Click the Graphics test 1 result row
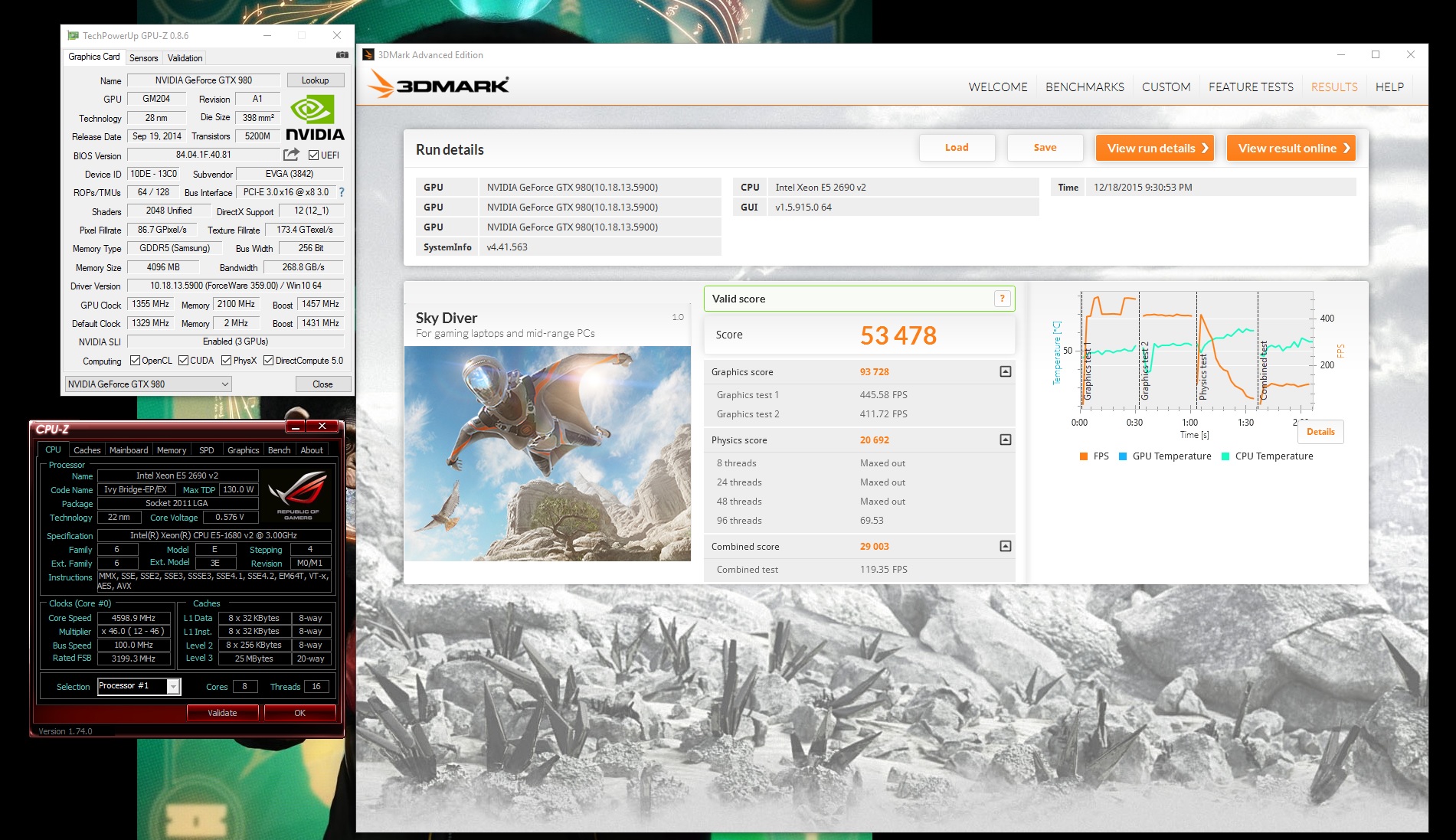The image size is (1456, 840). (859, 395)
